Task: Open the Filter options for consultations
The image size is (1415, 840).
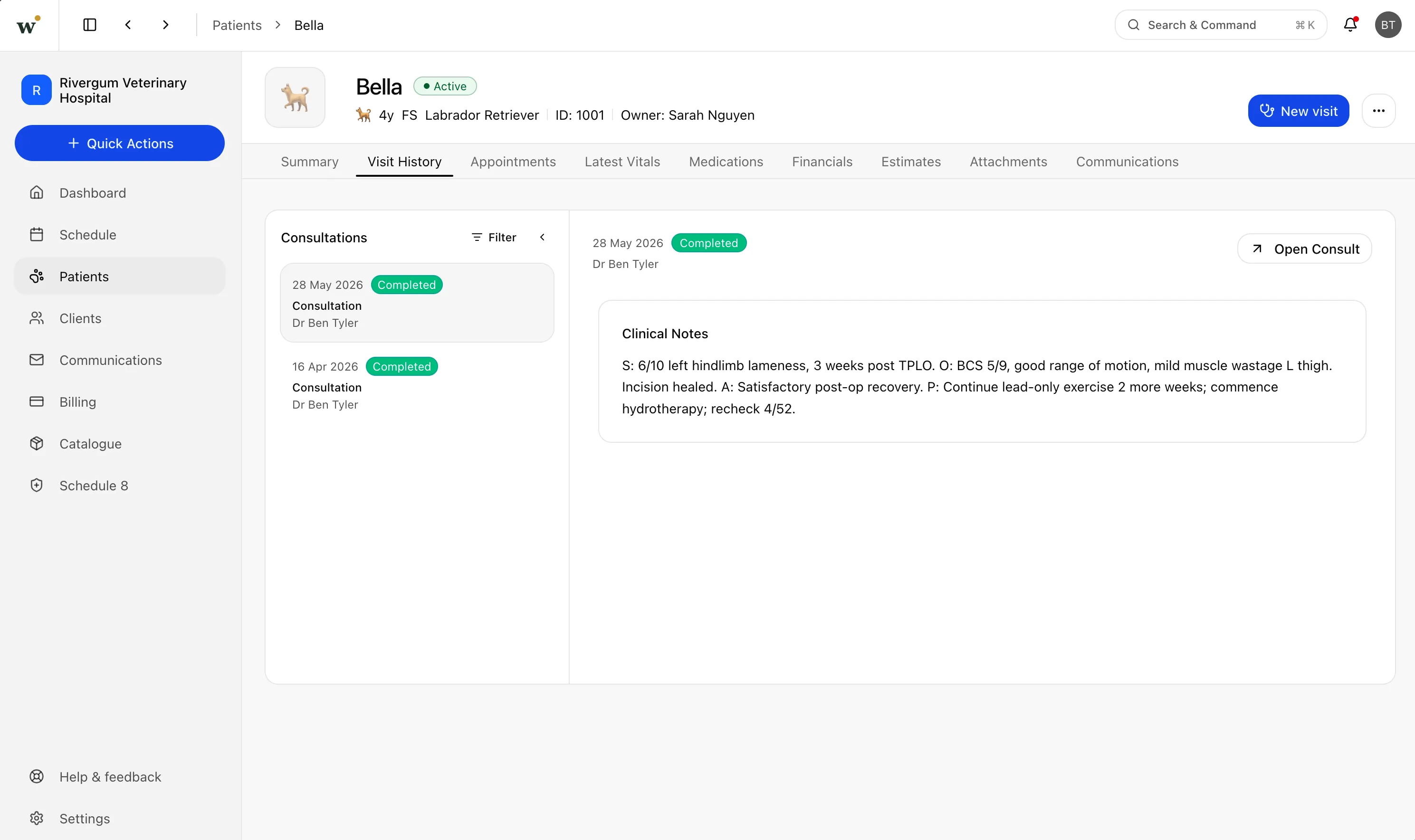Action: tap(494, 237)
